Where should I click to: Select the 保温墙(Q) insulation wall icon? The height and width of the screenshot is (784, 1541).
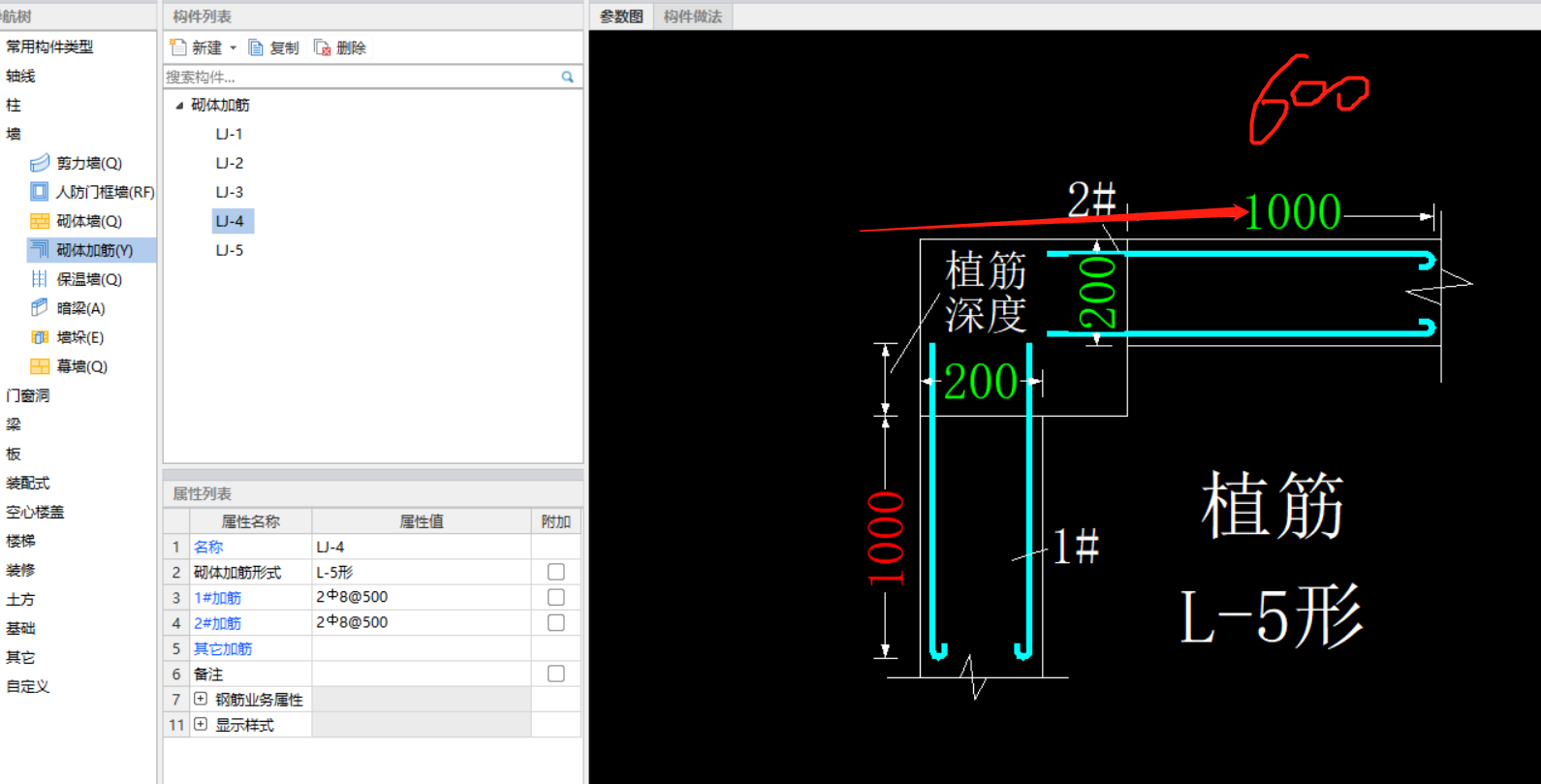40,279
